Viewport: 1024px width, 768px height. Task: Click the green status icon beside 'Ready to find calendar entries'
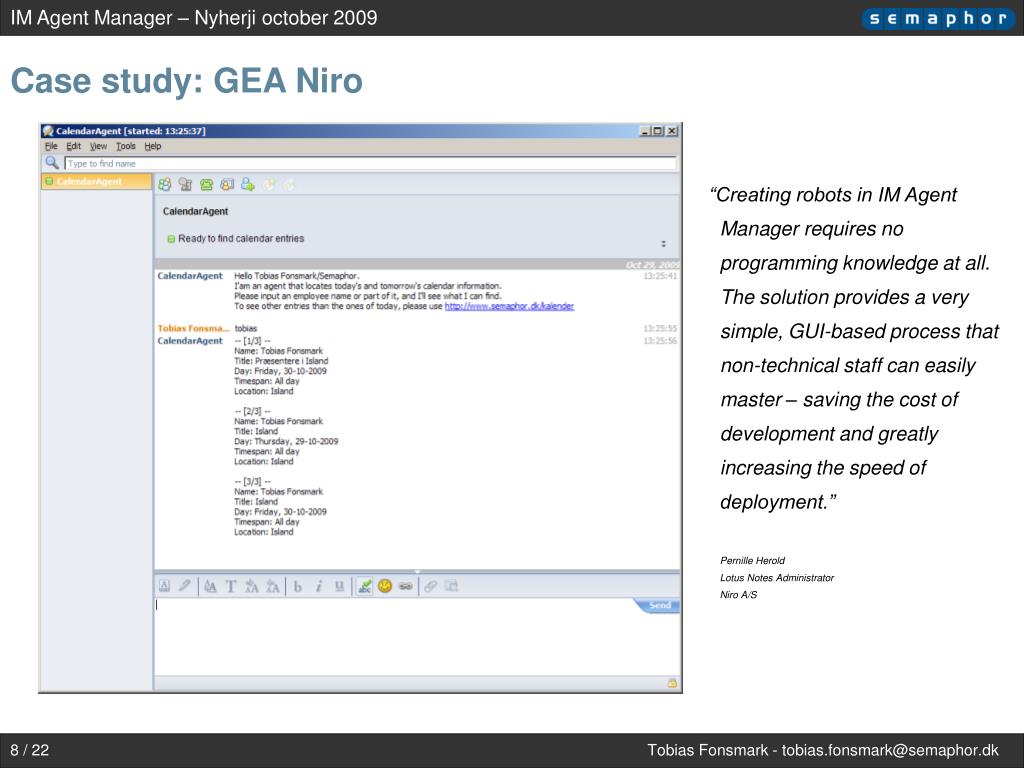pyautogui.click(x=171, y=239)
